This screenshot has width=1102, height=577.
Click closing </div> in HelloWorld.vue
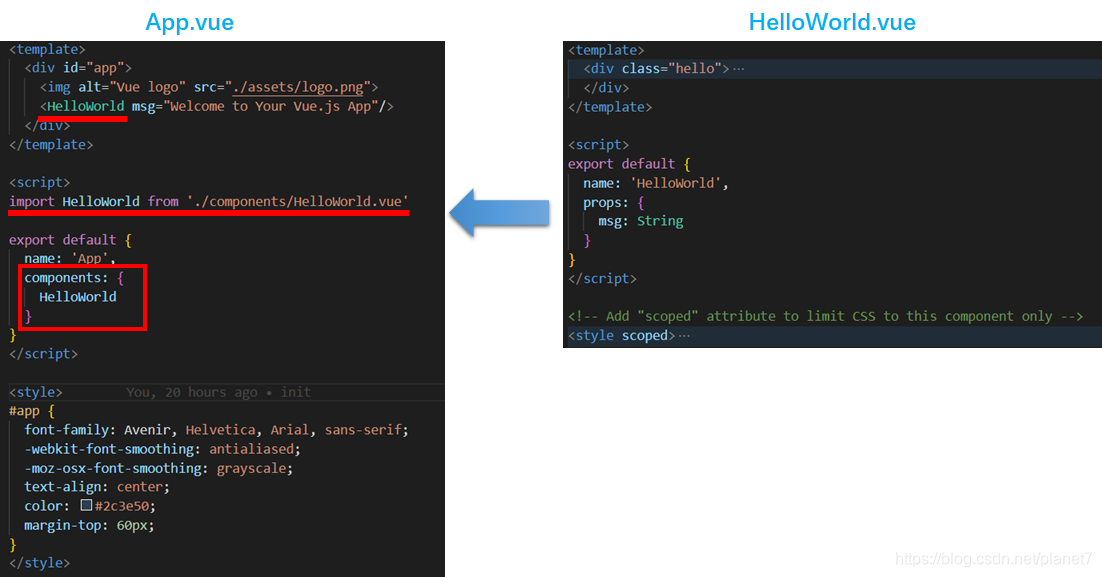(x=606, y=88)
